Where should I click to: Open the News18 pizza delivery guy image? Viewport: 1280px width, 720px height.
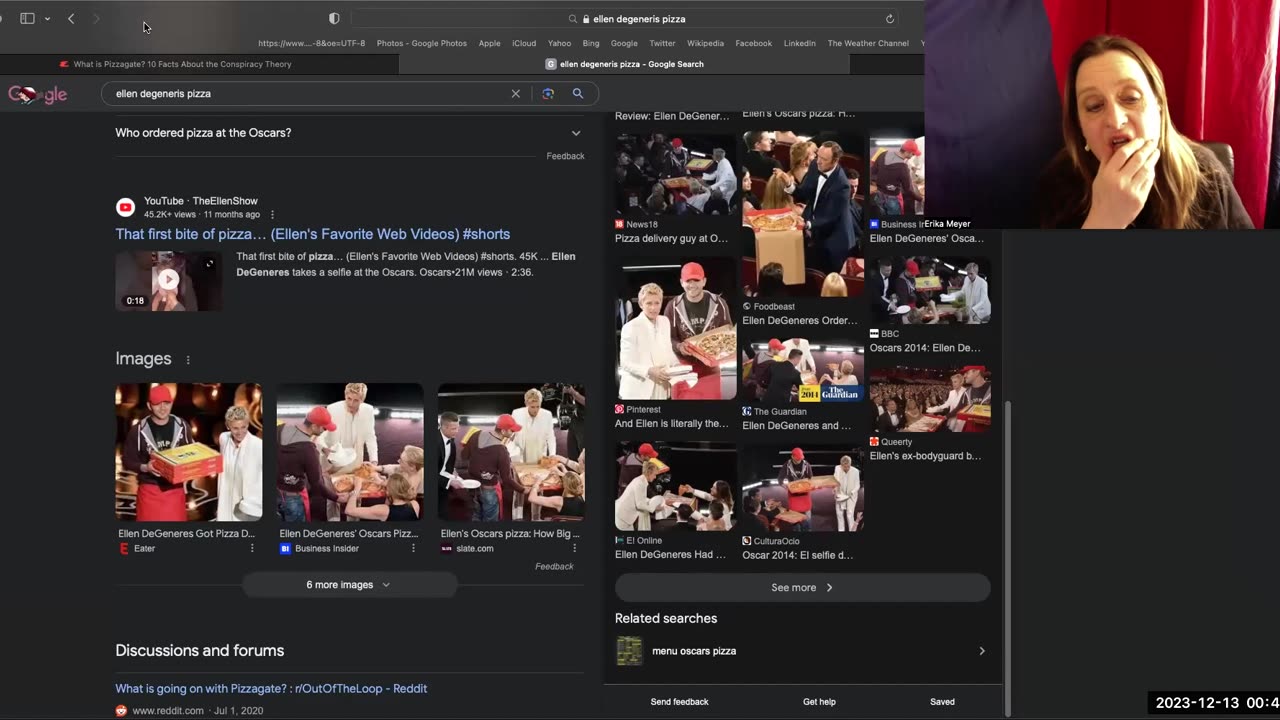click(x=676, y=173)
